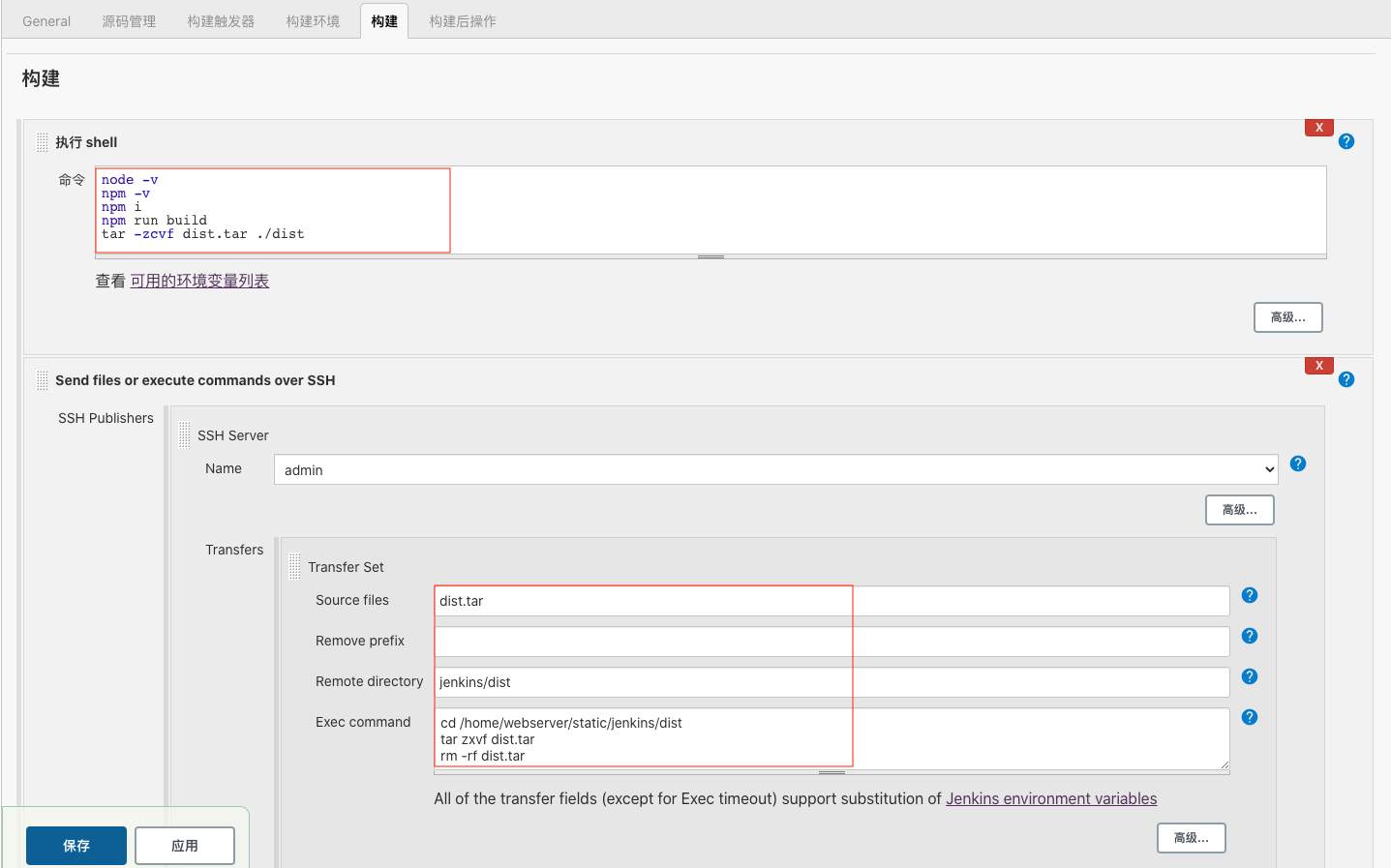The height and width of the screenshot is (868, 1391).
Task: Expand advanced options under SSH Server
Action: [x=1239, y=510]
